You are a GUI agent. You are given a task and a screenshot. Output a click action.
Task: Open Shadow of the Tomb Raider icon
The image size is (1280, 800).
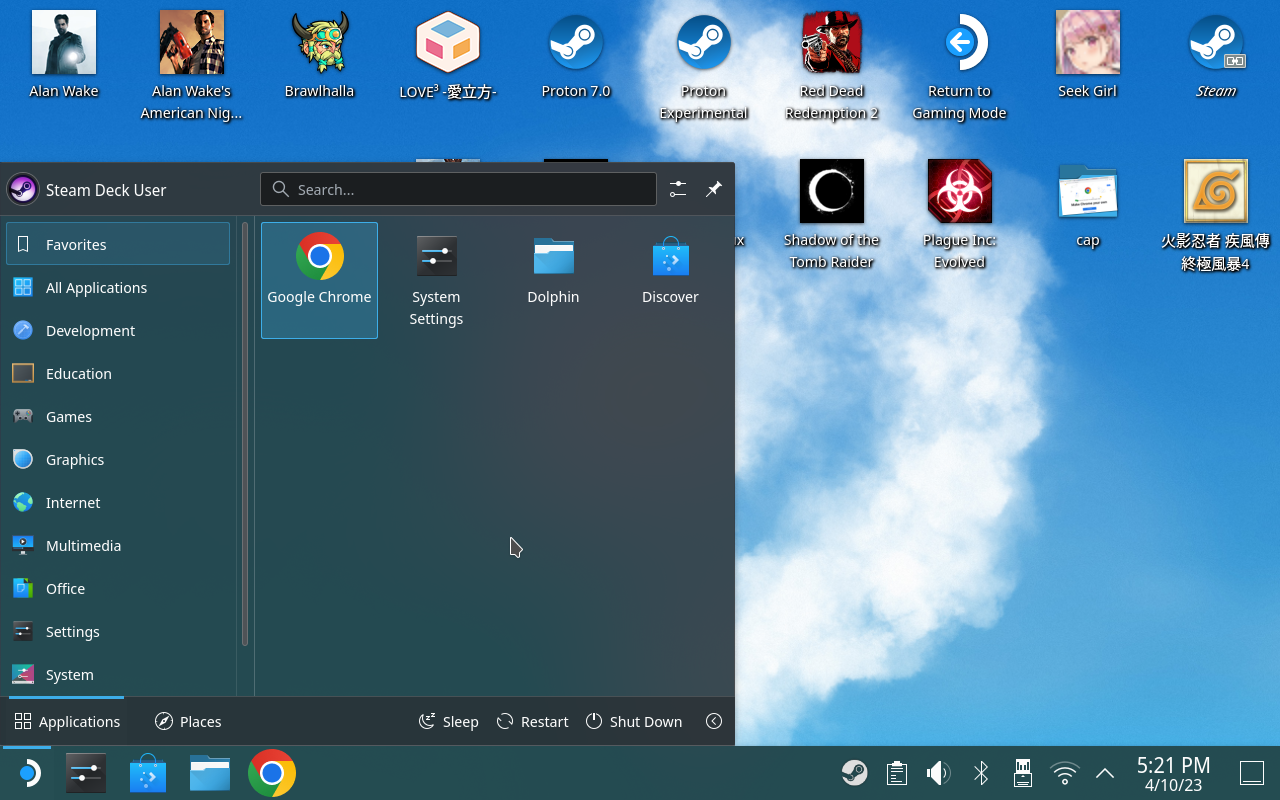tap(832, 215)
